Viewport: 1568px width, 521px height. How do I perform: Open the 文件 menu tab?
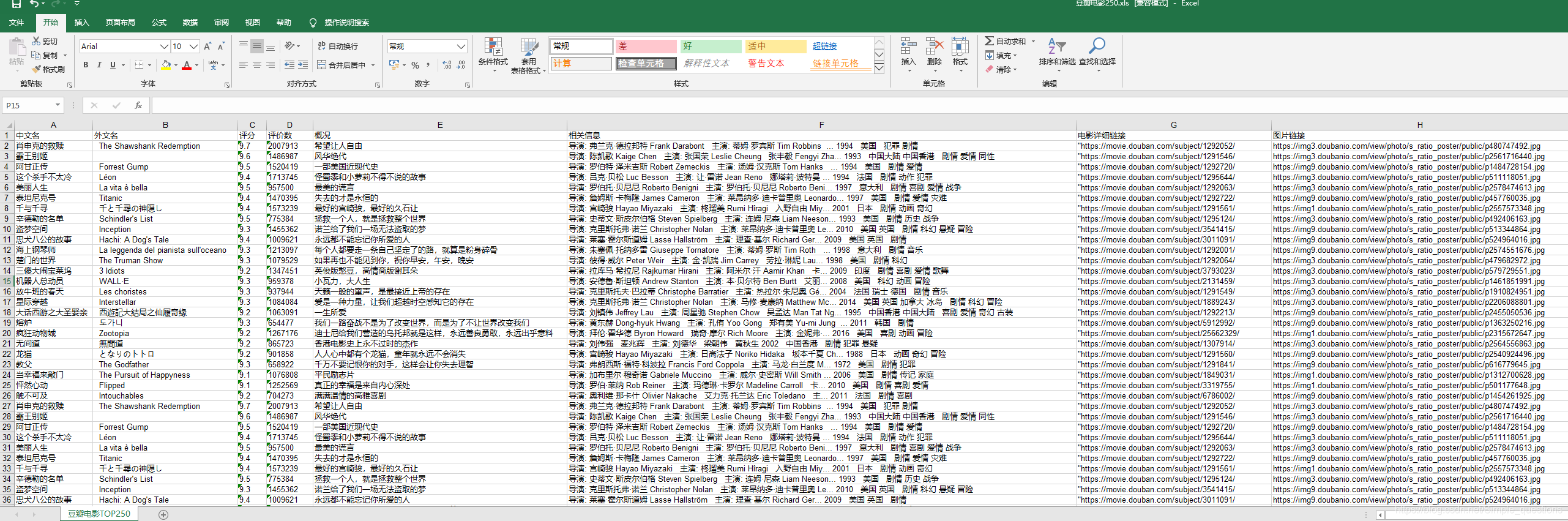[x=17, y=23]
